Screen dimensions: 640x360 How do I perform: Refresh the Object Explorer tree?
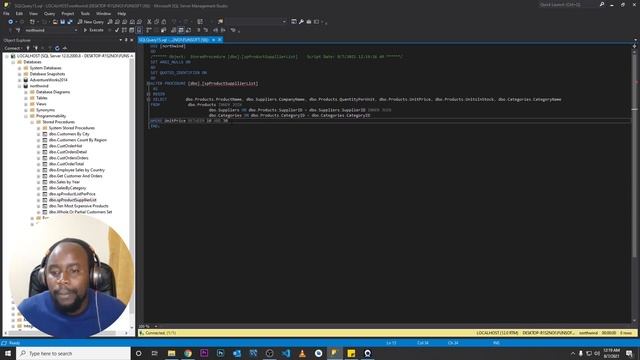tap(57, 48)
